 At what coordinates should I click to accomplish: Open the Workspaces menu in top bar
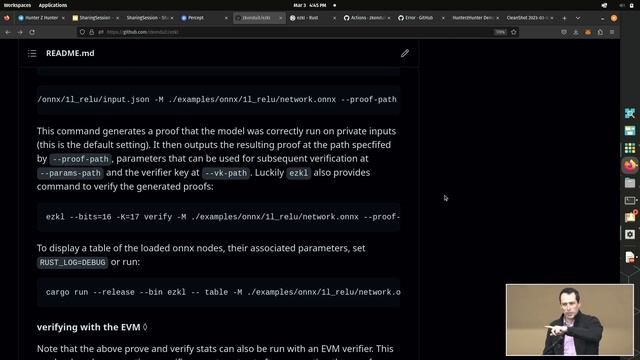pyautogui.click(x=17, y=5)
